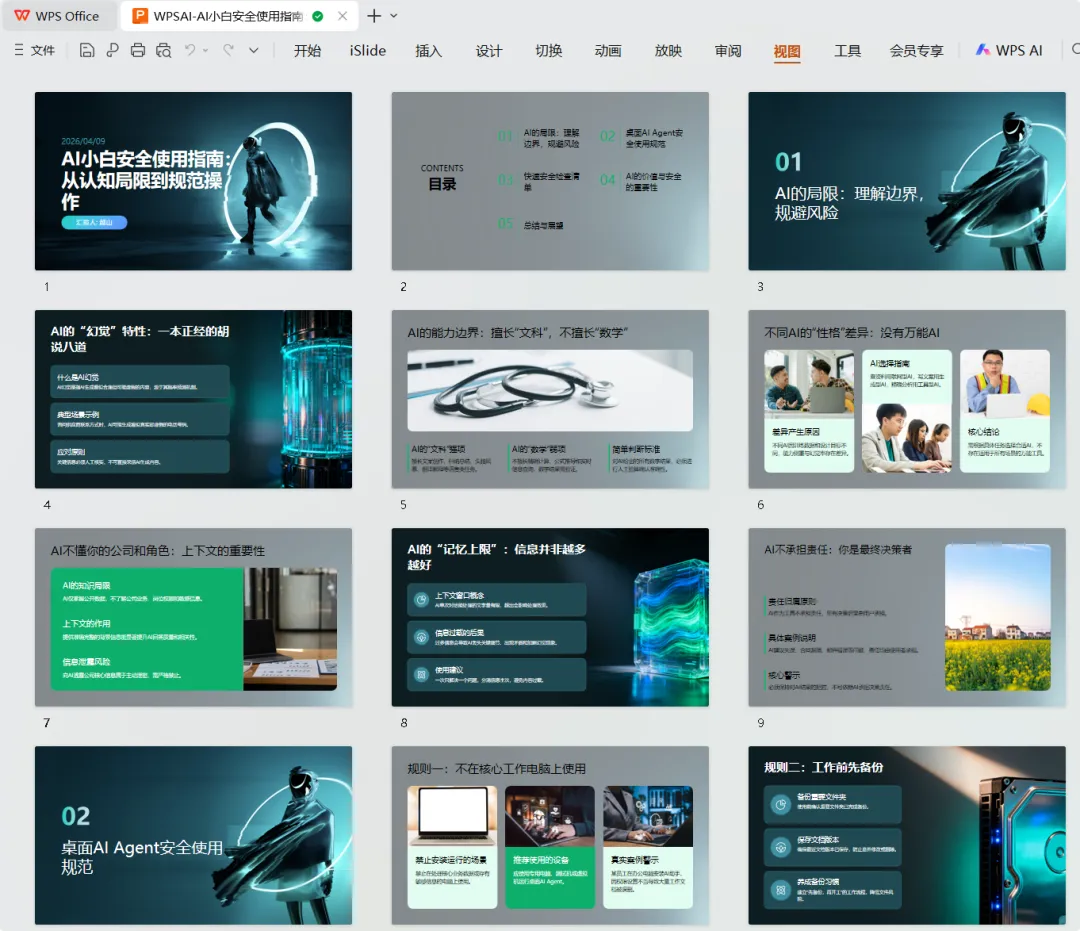Expand the undo history dropdown arrow
Viewport: 1080px width, 931px height.
(x=205, y=50)
